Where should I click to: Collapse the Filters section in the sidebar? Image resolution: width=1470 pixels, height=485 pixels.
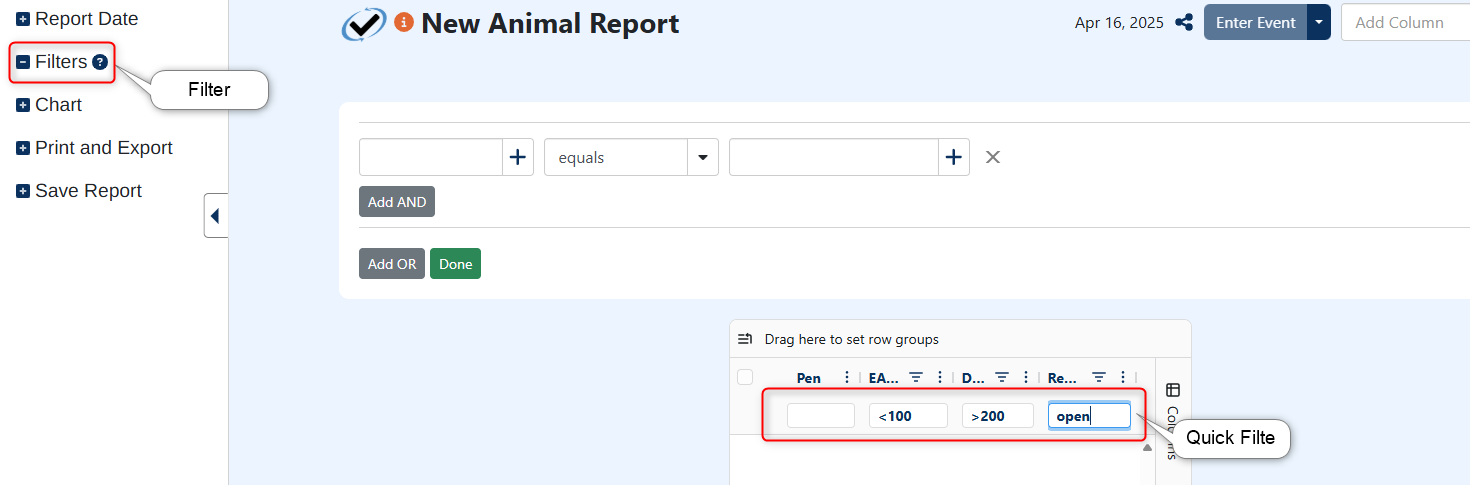23,62
